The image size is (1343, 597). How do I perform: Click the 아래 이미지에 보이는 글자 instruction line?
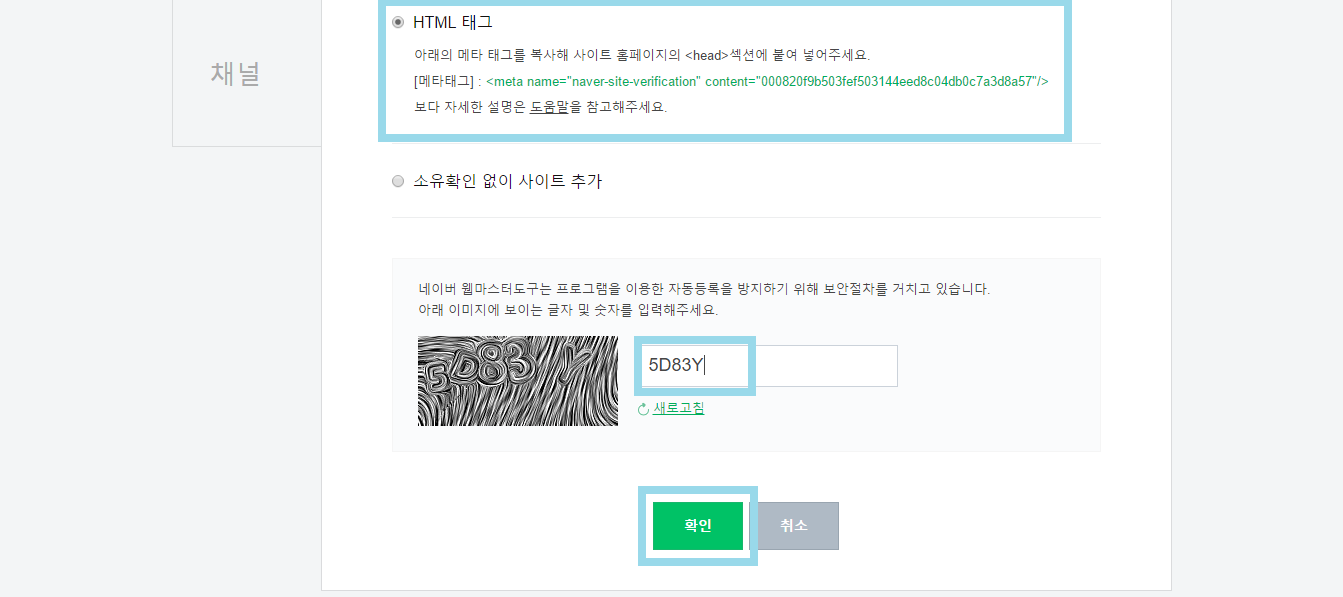[568, 310]
